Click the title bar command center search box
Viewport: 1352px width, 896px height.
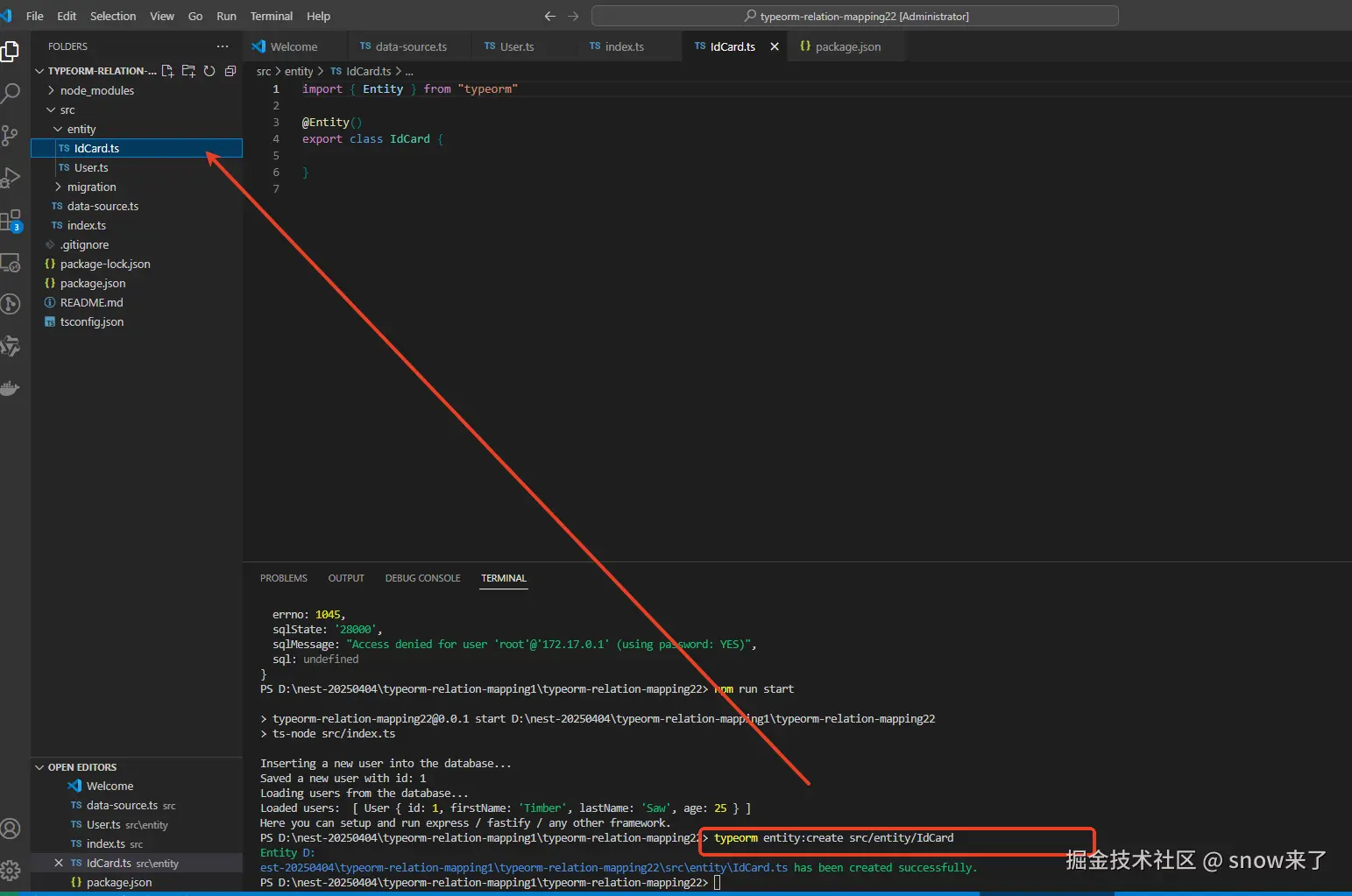tap(854, 16)
